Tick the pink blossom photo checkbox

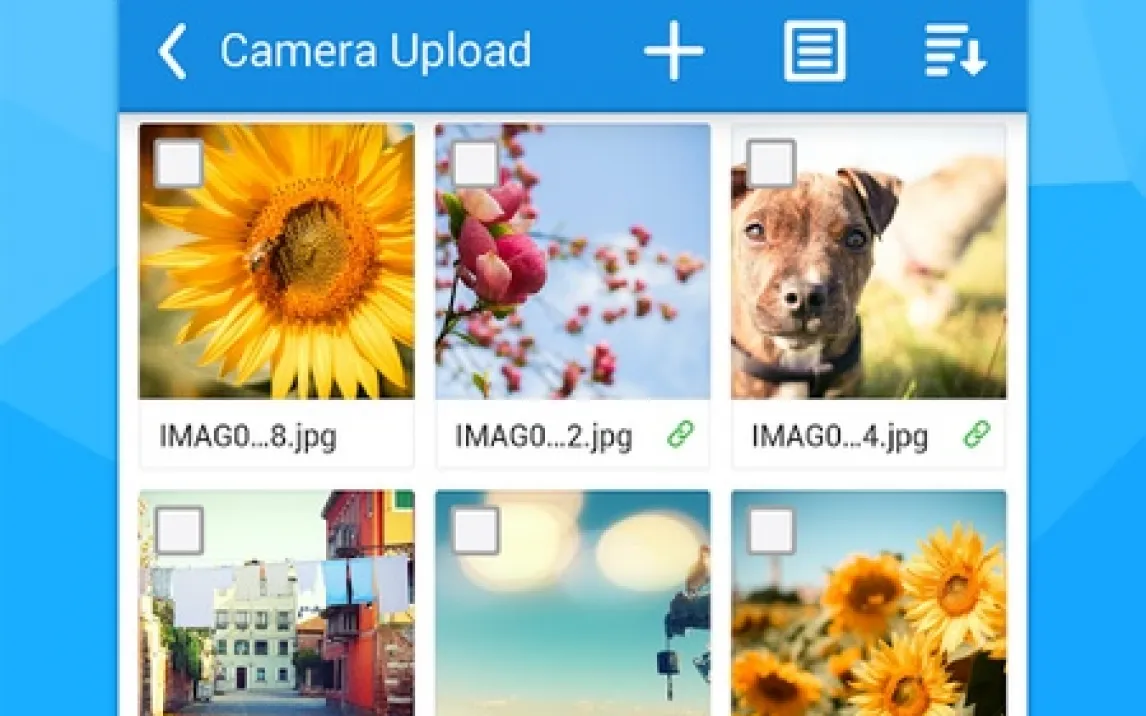click(x=476, y=164)
